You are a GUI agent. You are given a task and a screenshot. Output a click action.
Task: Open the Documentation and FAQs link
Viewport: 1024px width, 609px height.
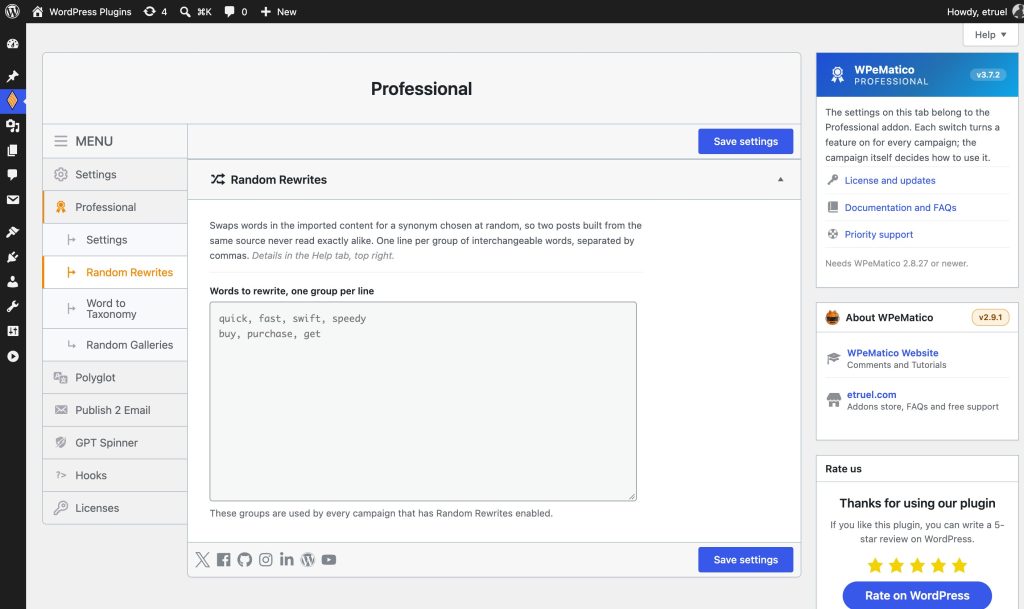[901, 208]
